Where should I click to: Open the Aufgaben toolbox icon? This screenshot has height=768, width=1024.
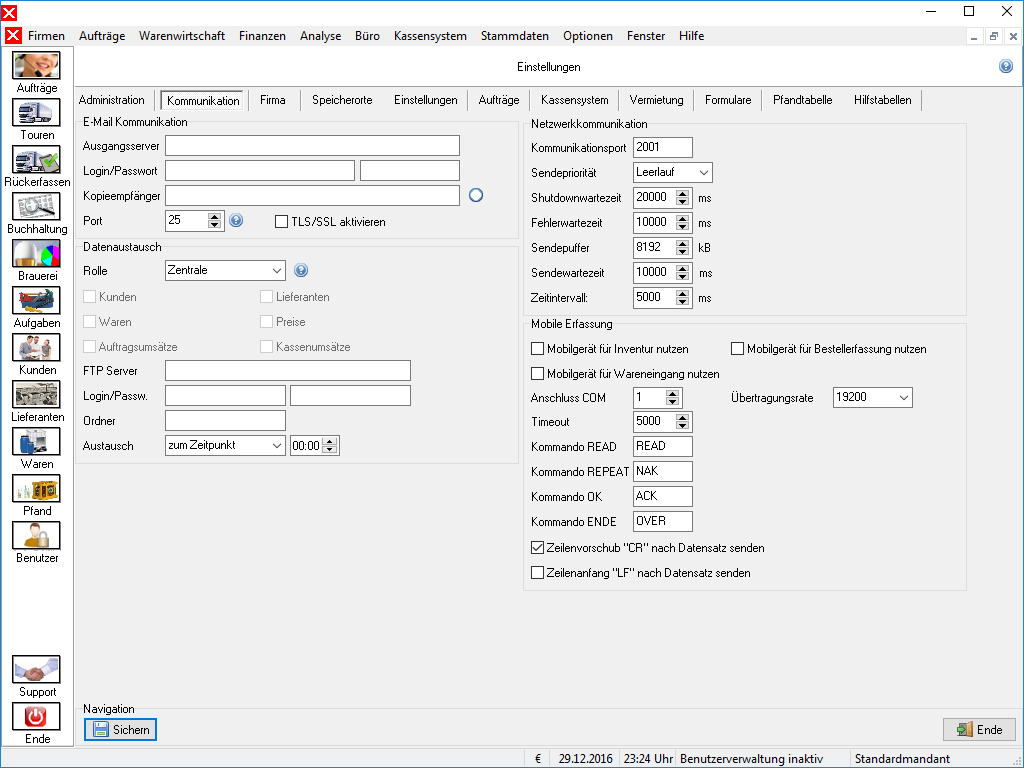pos(37,301)
